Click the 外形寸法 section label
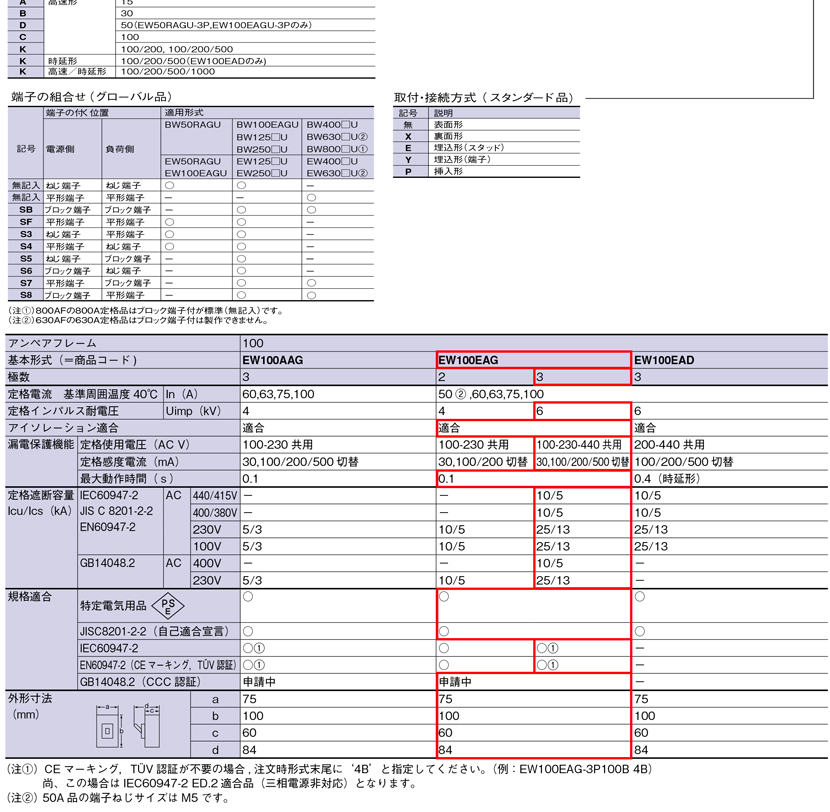This screenshot has height=812, width=830. [x=30, y=699]
